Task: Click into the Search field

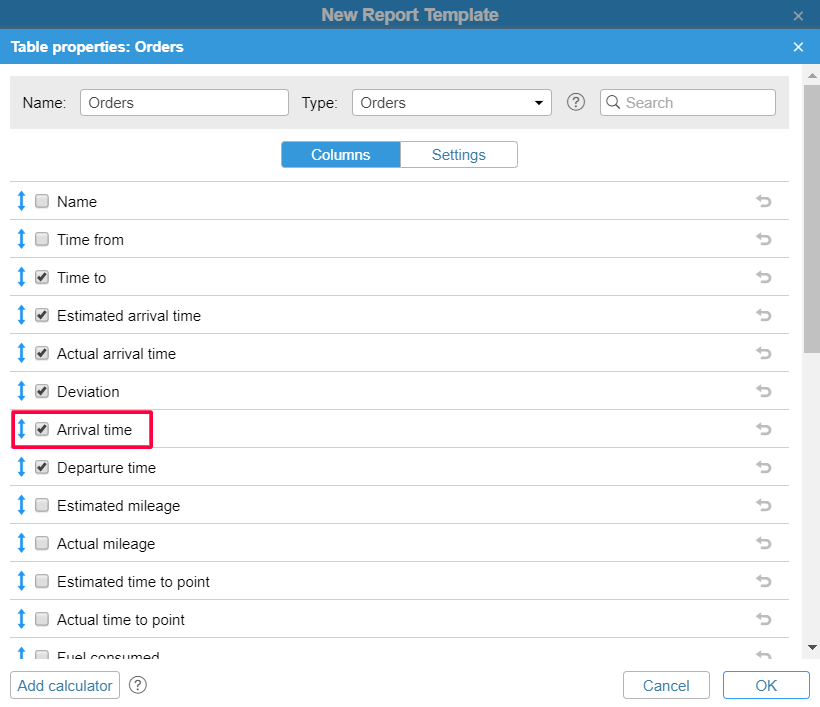Action: (x=697, y=102)
